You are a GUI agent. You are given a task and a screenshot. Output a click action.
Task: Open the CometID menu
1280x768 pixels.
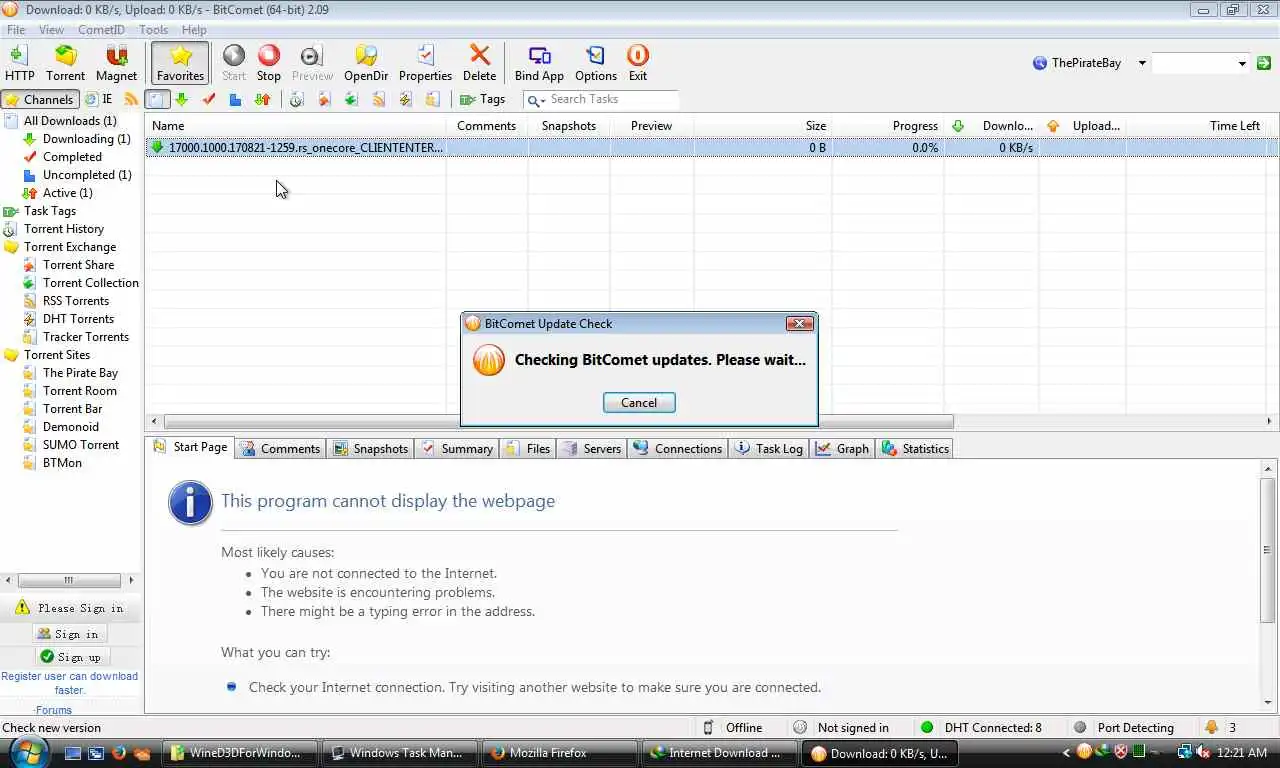[x=101, y=30]
